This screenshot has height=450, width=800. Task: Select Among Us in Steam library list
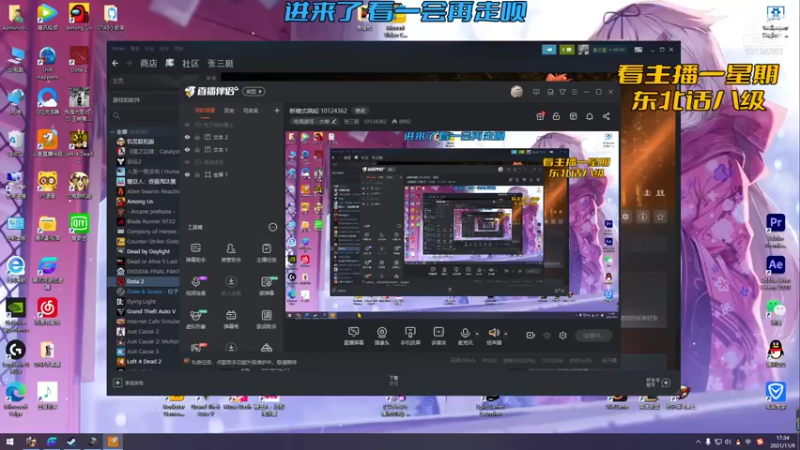pyautogui.click(x=140, y=202)
